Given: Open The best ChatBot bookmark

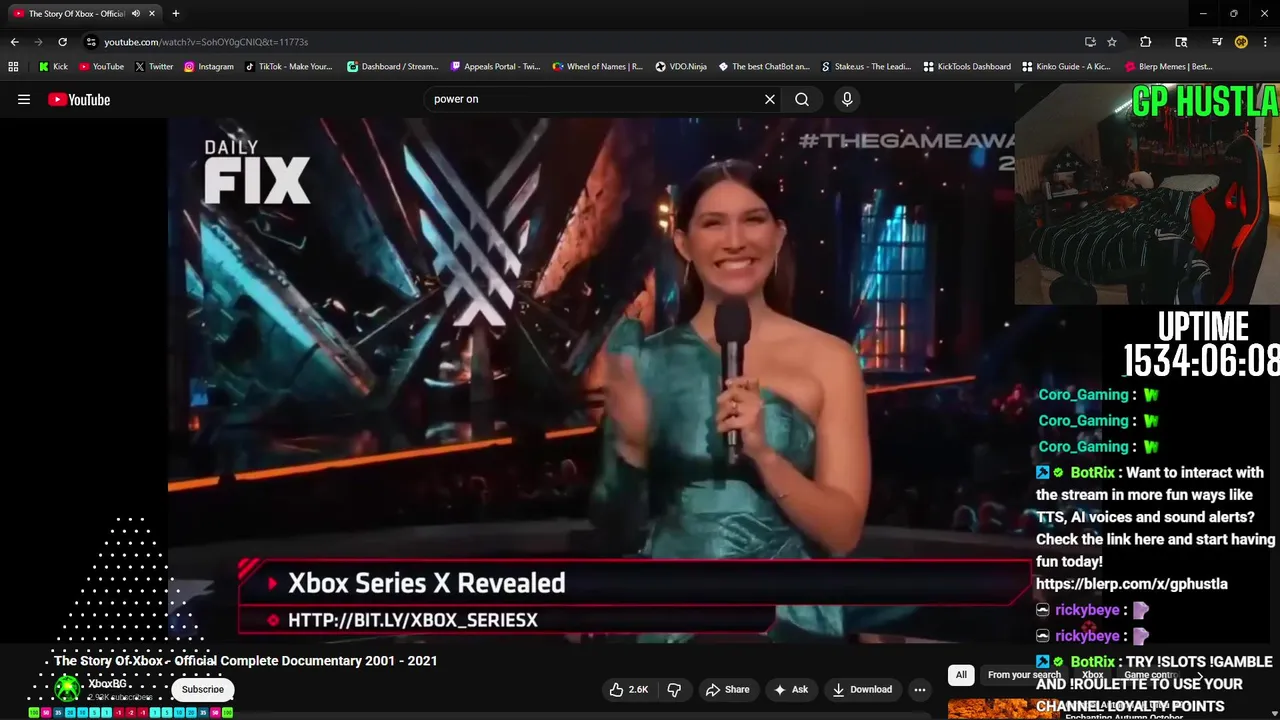Looking at the screenshot, I should [764, 67].
